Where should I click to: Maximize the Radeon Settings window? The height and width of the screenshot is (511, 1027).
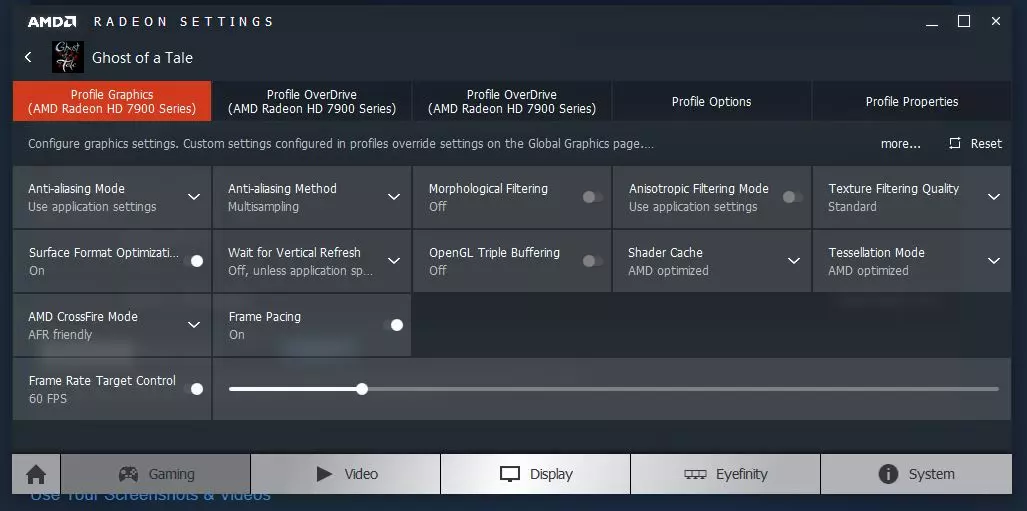(x=964, y=21)
